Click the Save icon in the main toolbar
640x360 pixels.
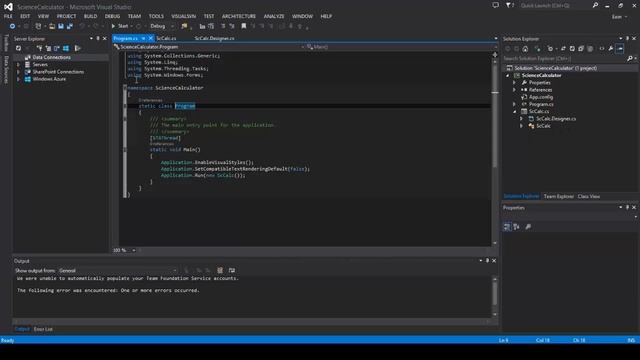[x=61, y=26]
